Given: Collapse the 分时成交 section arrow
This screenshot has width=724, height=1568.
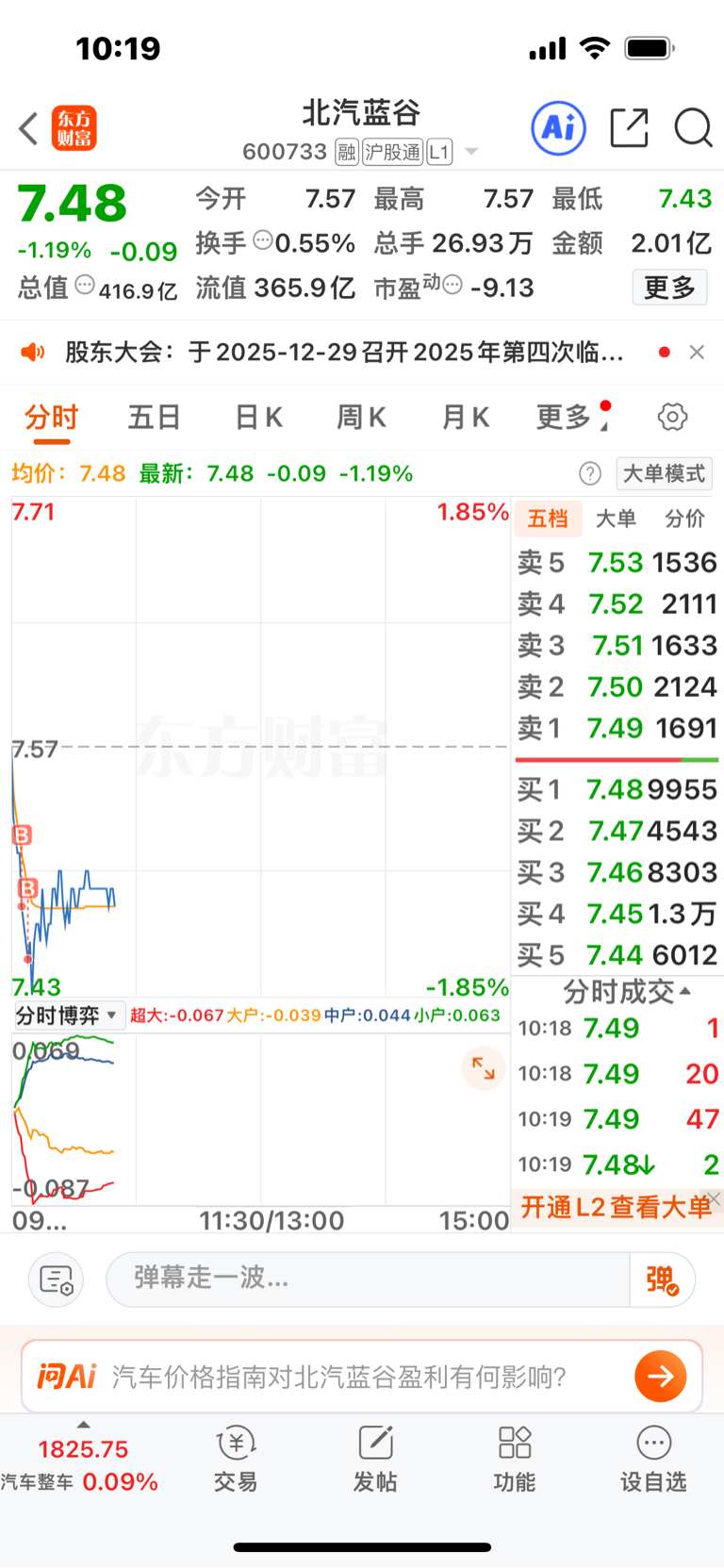Looking at the screenshot, I should [685, 991].
